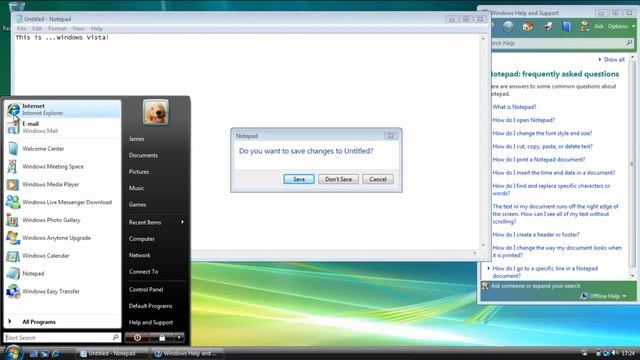Open Pictures from Start menu
The height and width of the screenshot is (360, 640).
139,171
